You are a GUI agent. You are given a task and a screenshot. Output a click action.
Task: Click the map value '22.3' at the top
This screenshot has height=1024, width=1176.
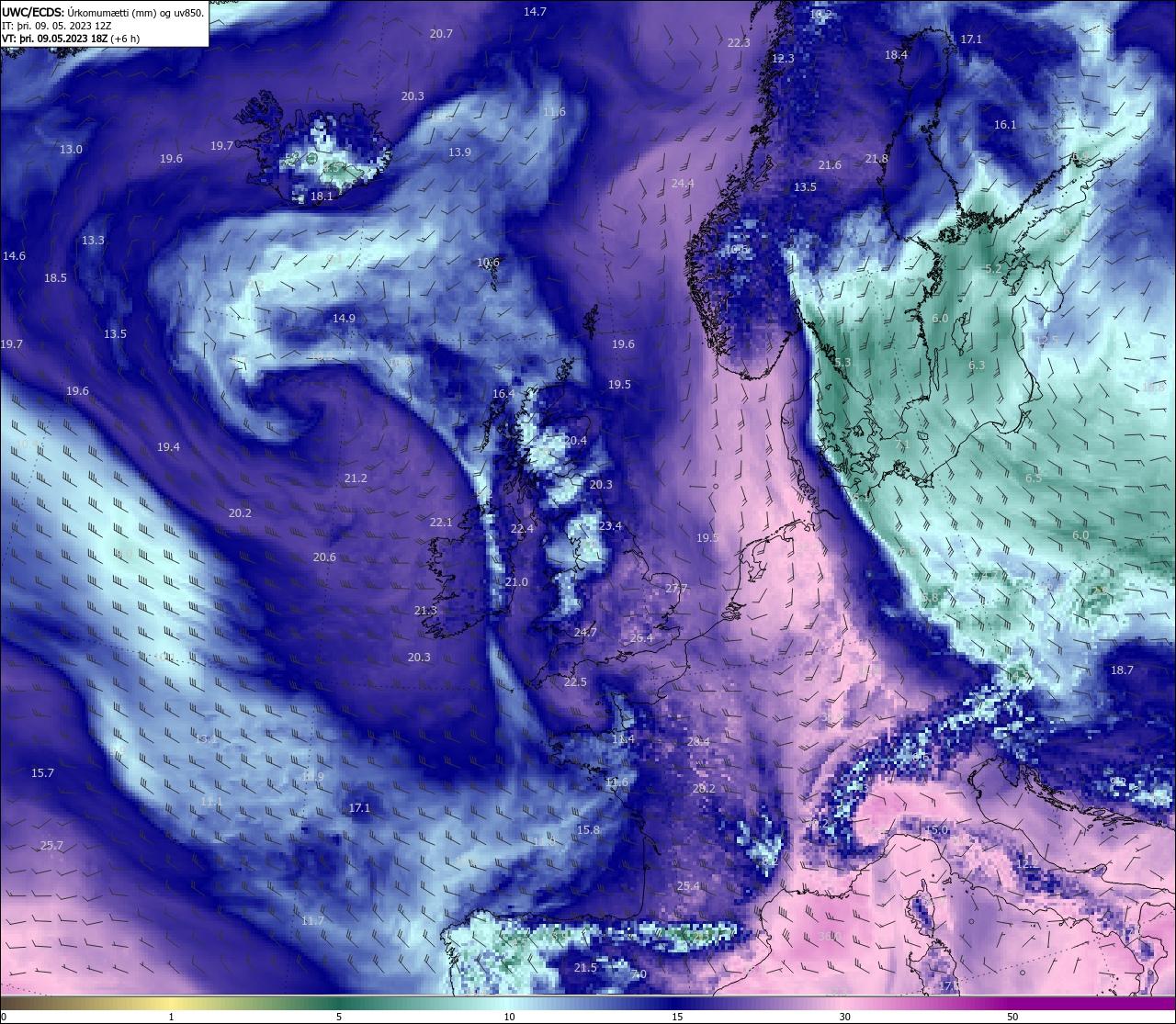[739, 43]
